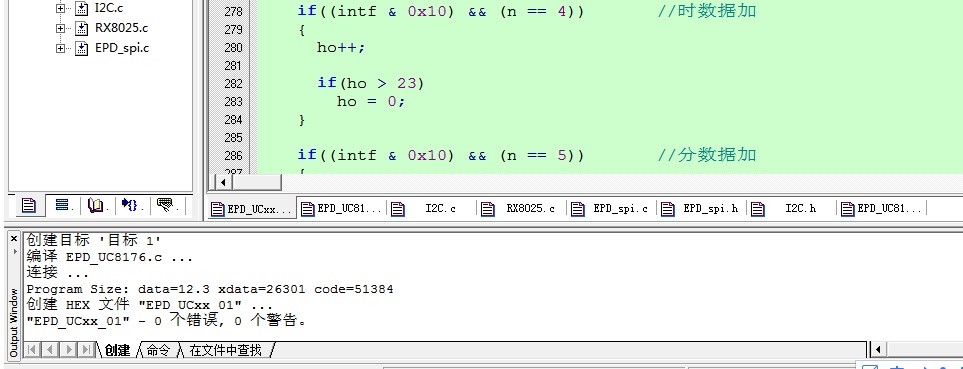Click line number 284 in editor gutter
This screenshot has width=963, height=369.
[233, 120]
